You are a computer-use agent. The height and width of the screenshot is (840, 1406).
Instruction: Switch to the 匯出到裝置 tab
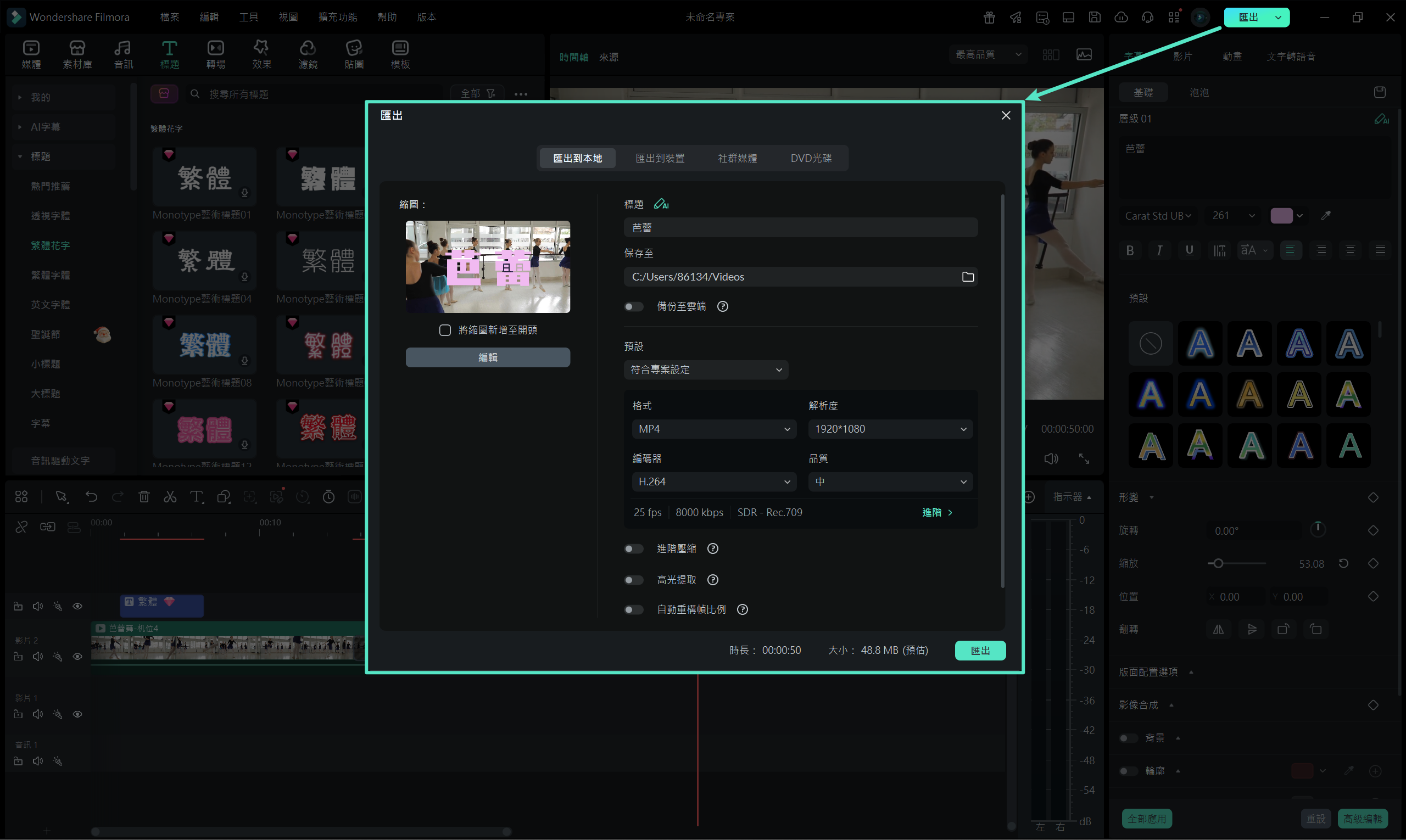660,158
